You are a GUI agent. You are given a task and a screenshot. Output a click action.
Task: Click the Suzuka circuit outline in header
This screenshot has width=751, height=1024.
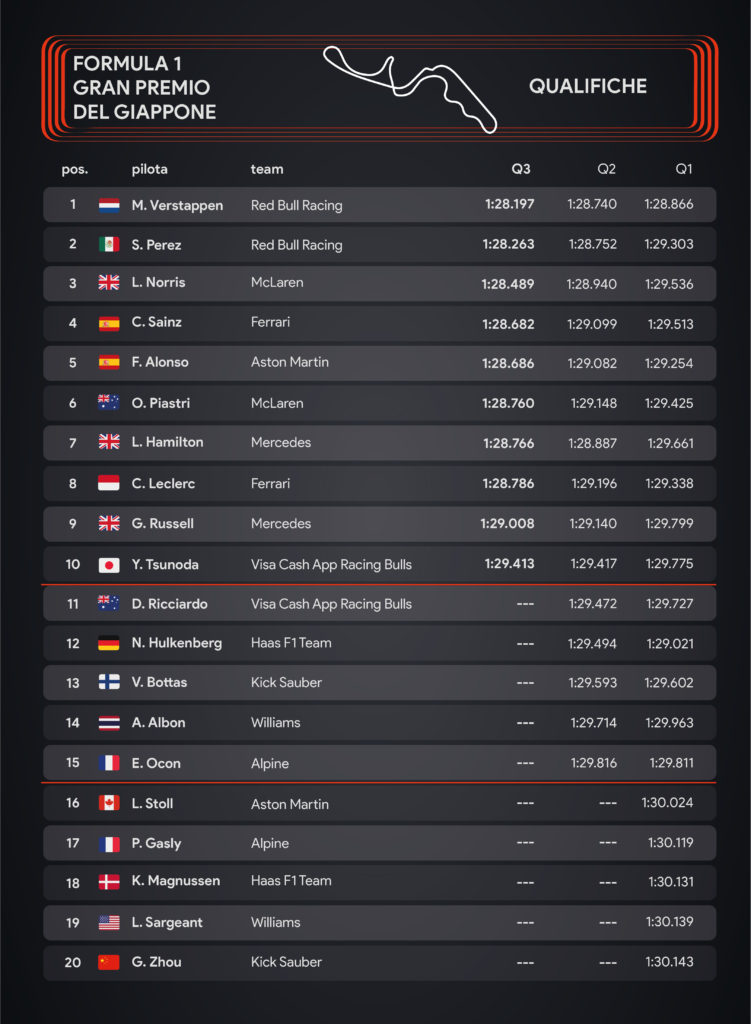pos(410,89)
